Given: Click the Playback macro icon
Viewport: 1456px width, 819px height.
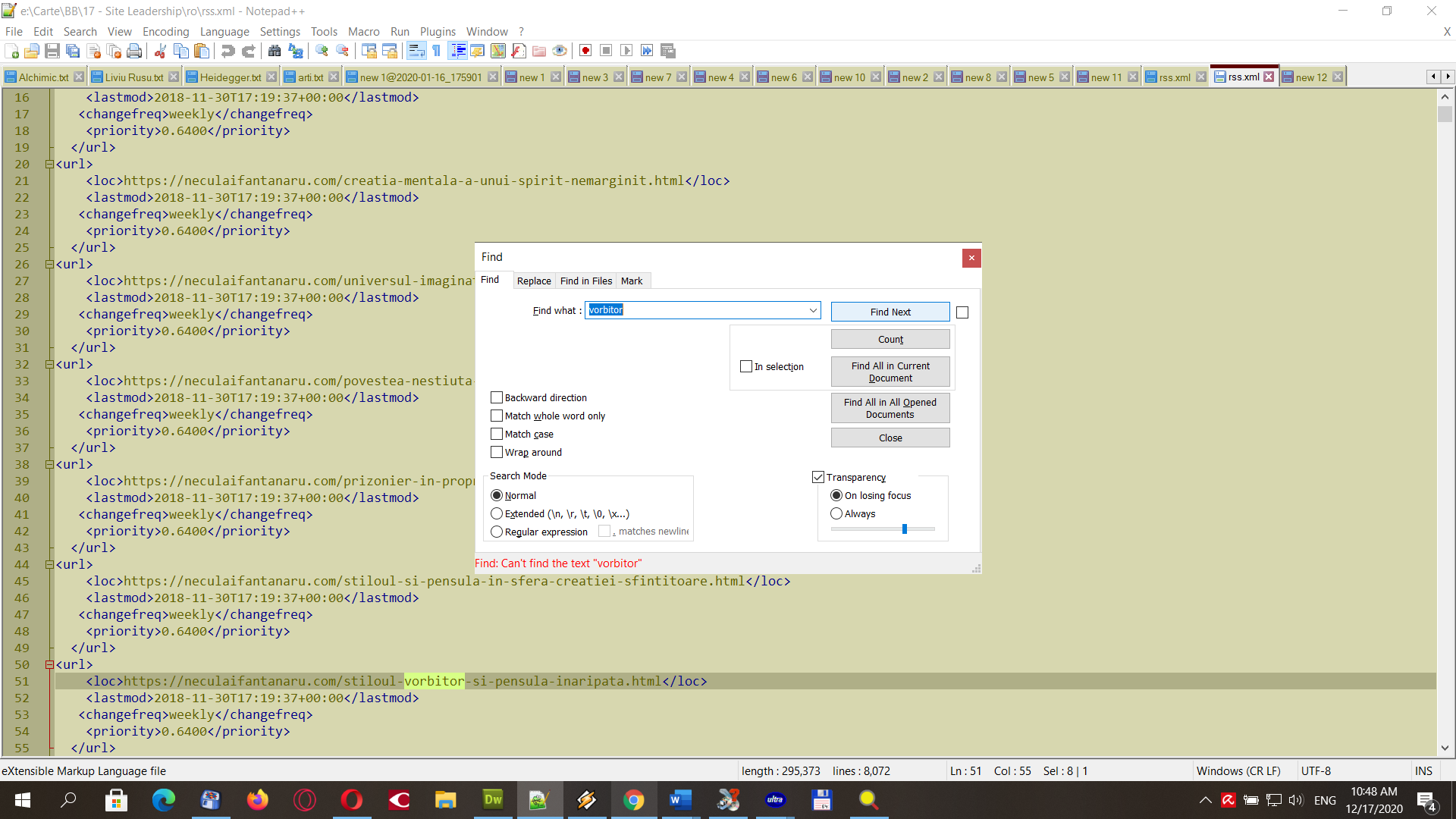Looking at the screenshot, I should (x=626, y=51).
